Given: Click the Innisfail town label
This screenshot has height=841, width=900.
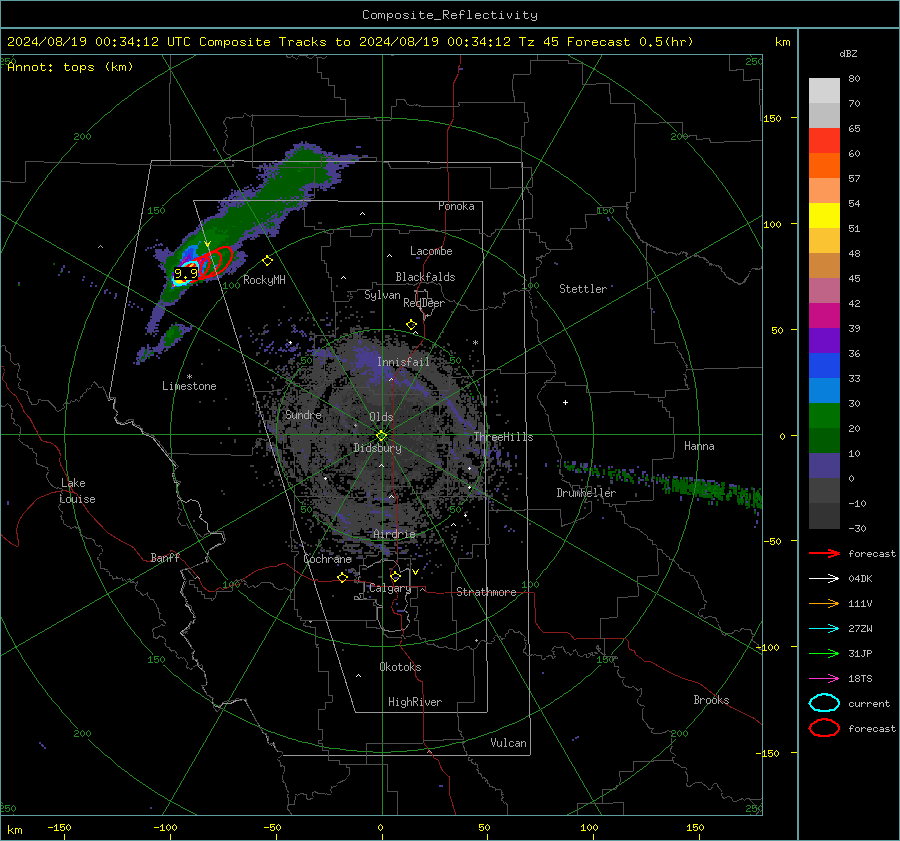Looking at the screenshot, I should (403, 362).
